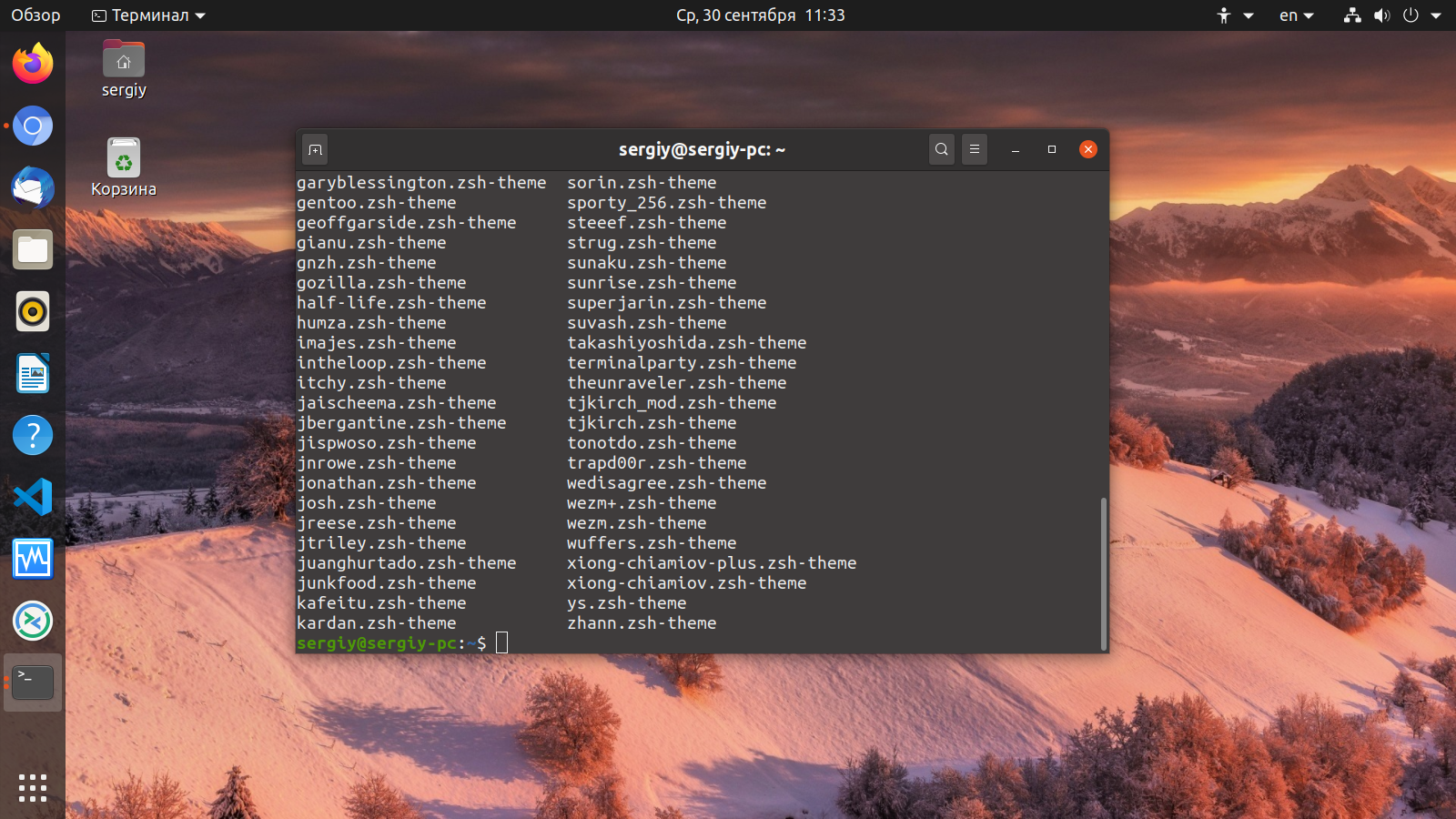The height and width of the screenshot is (819, 1456).
Task: Maximize the terminal window
Action: click(x=1052, y=149)
